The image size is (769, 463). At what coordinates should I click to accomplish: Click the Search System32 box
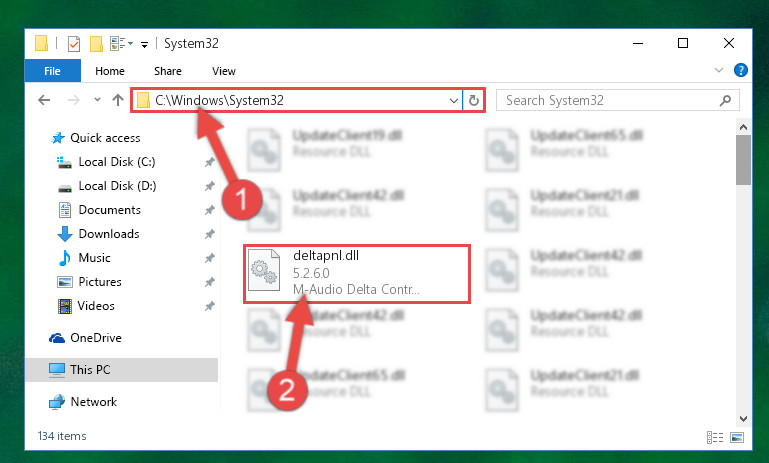[617, 101]
